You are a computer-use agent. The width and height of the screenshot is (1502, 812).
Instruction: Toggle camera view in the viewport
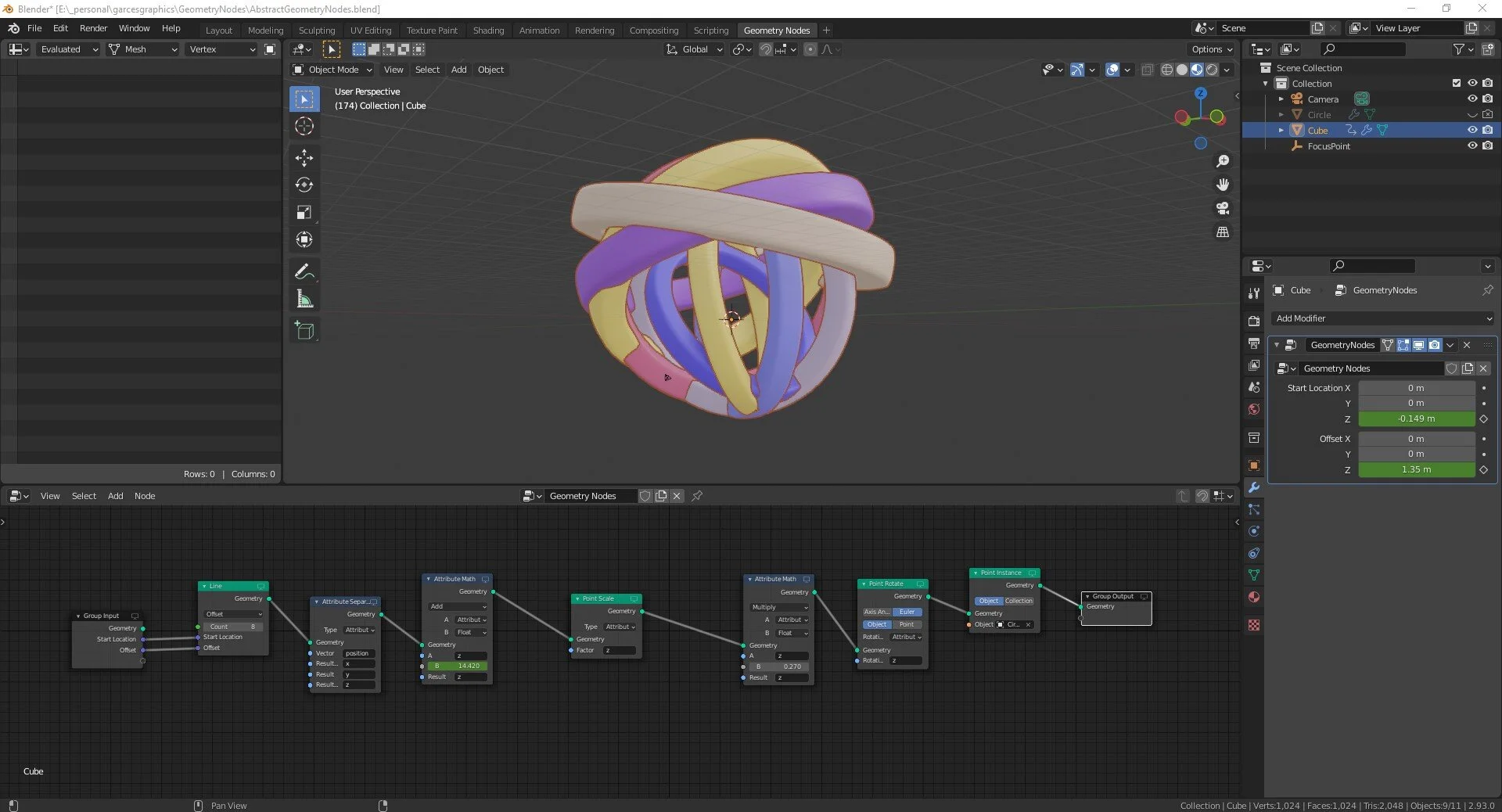(x=1223, y=209)
